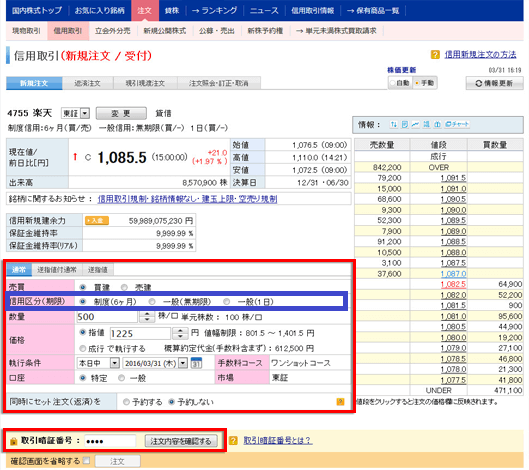
Task: Click help icon beside 信用新規注文の方法
Action: [435, 54]
